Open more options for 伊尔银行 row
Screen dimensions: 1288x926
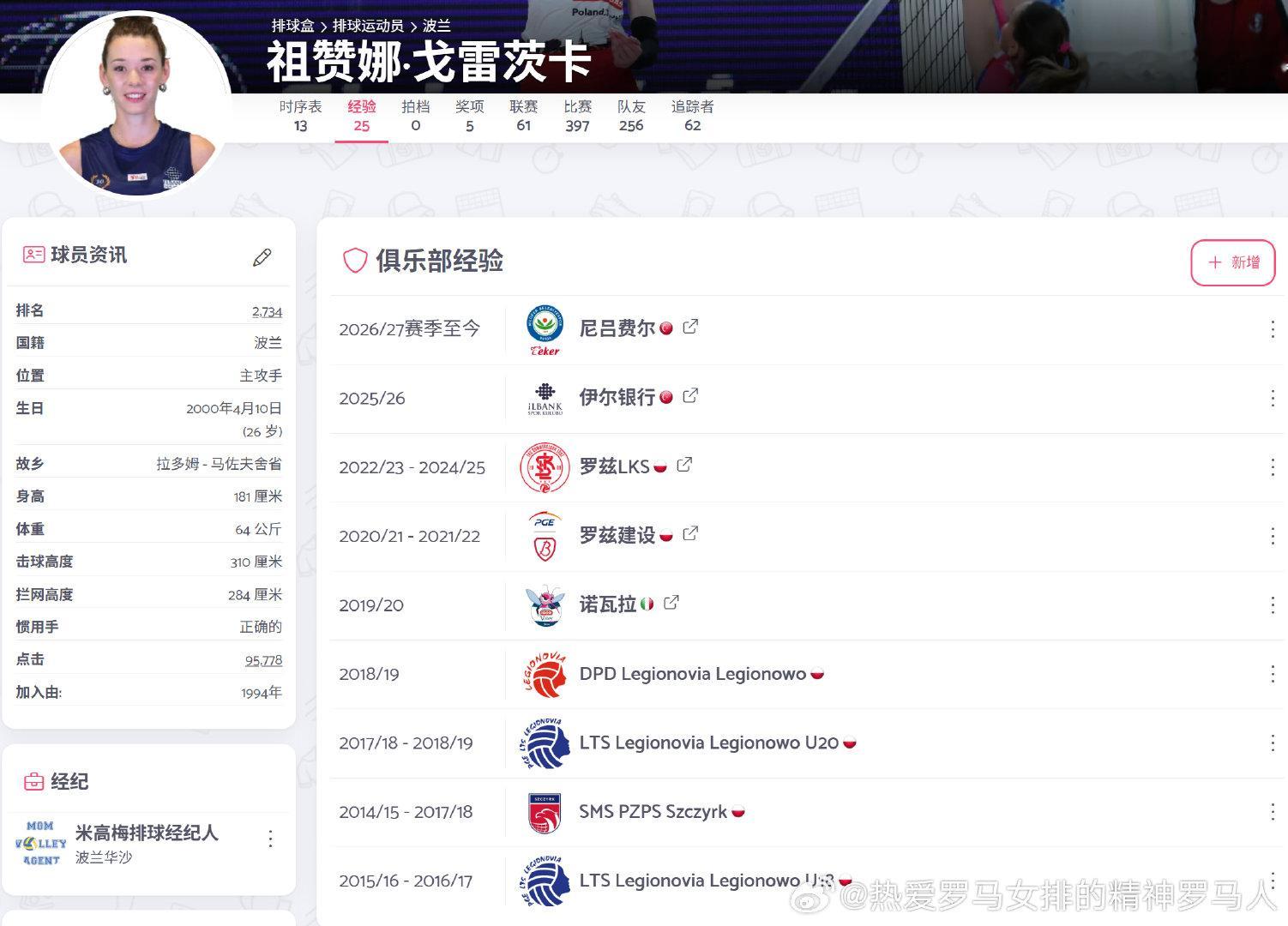1273,398
